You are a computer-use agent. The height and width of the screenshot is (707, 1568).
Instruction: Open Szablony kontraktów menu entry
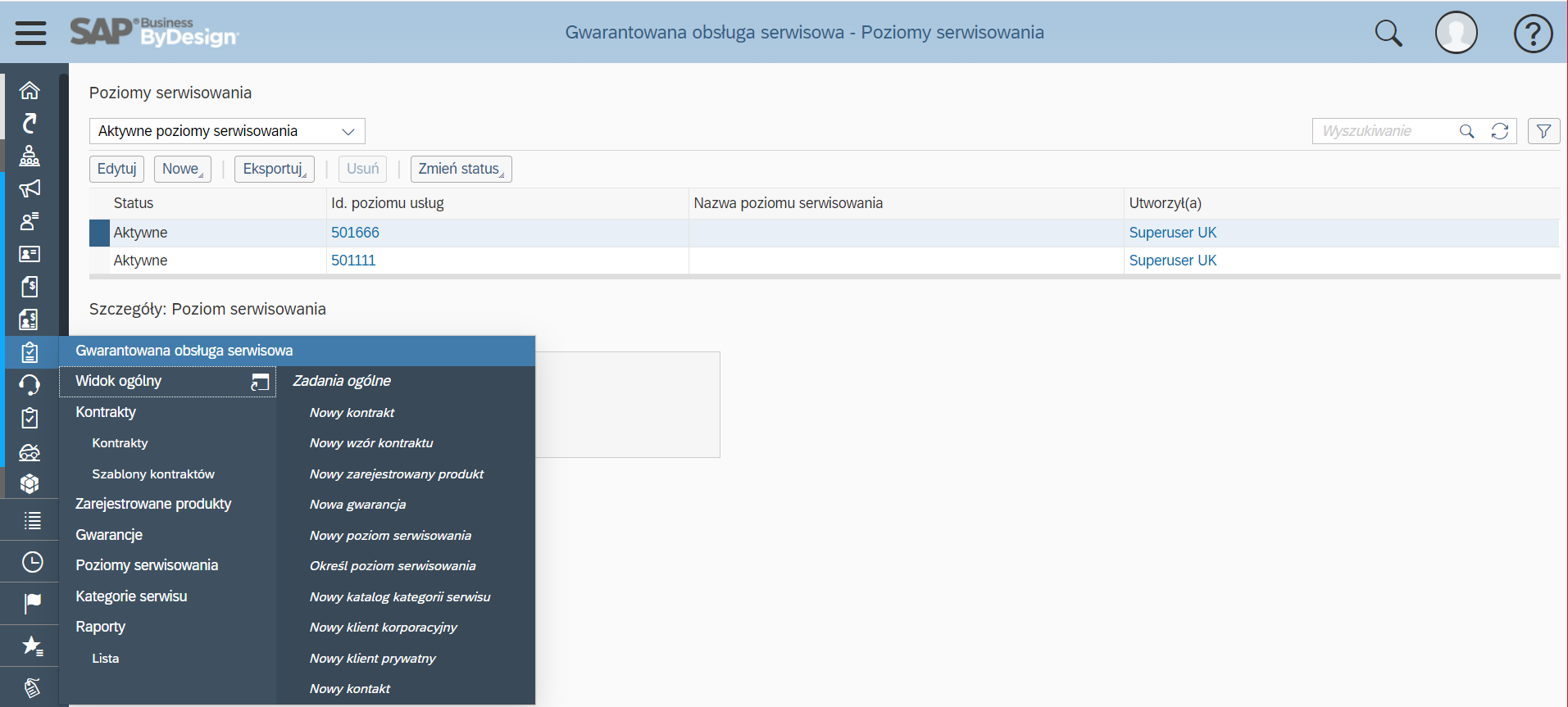click(x=153, y=474)
